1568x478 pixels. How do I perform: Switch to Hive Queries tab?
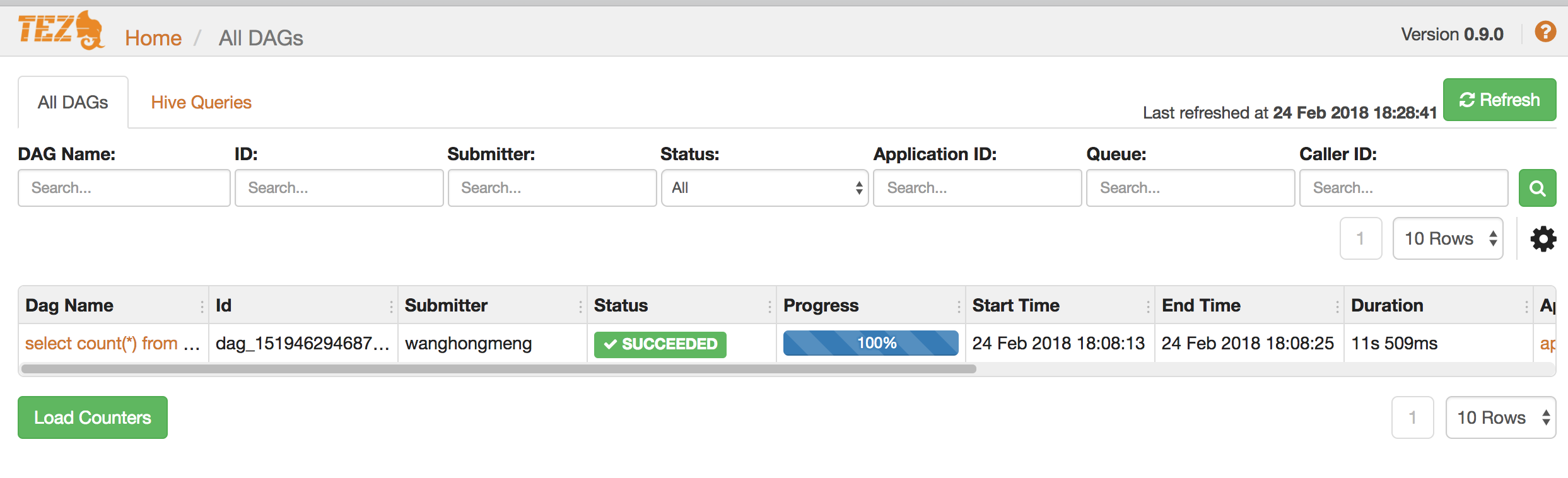[x=201, y=103]
